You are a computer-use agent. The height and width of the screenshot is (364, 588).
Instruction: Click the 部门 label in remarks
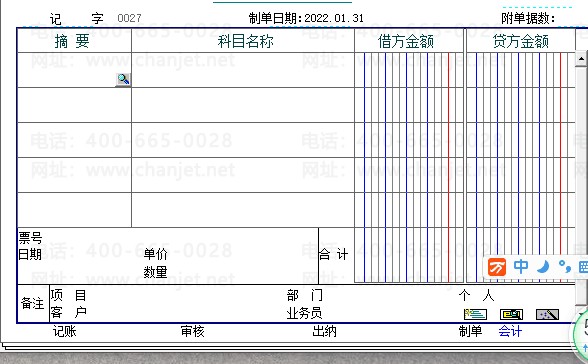[304, 295]
